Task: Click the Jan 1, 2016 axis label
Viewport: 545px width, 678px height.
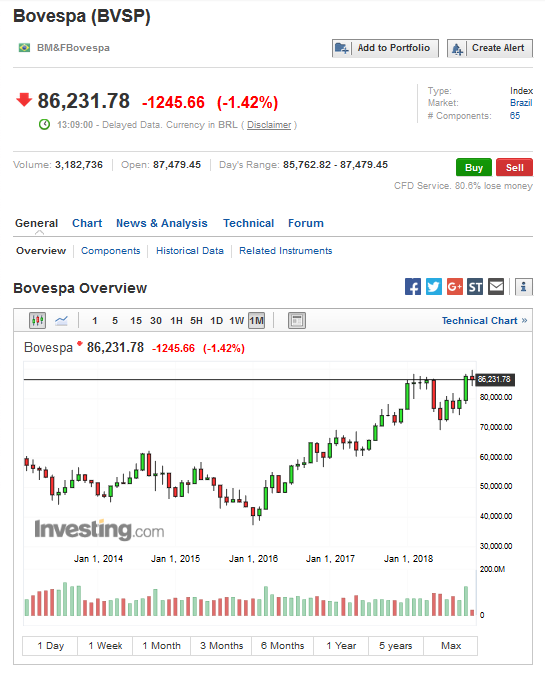Action: (x=253, y=559)
